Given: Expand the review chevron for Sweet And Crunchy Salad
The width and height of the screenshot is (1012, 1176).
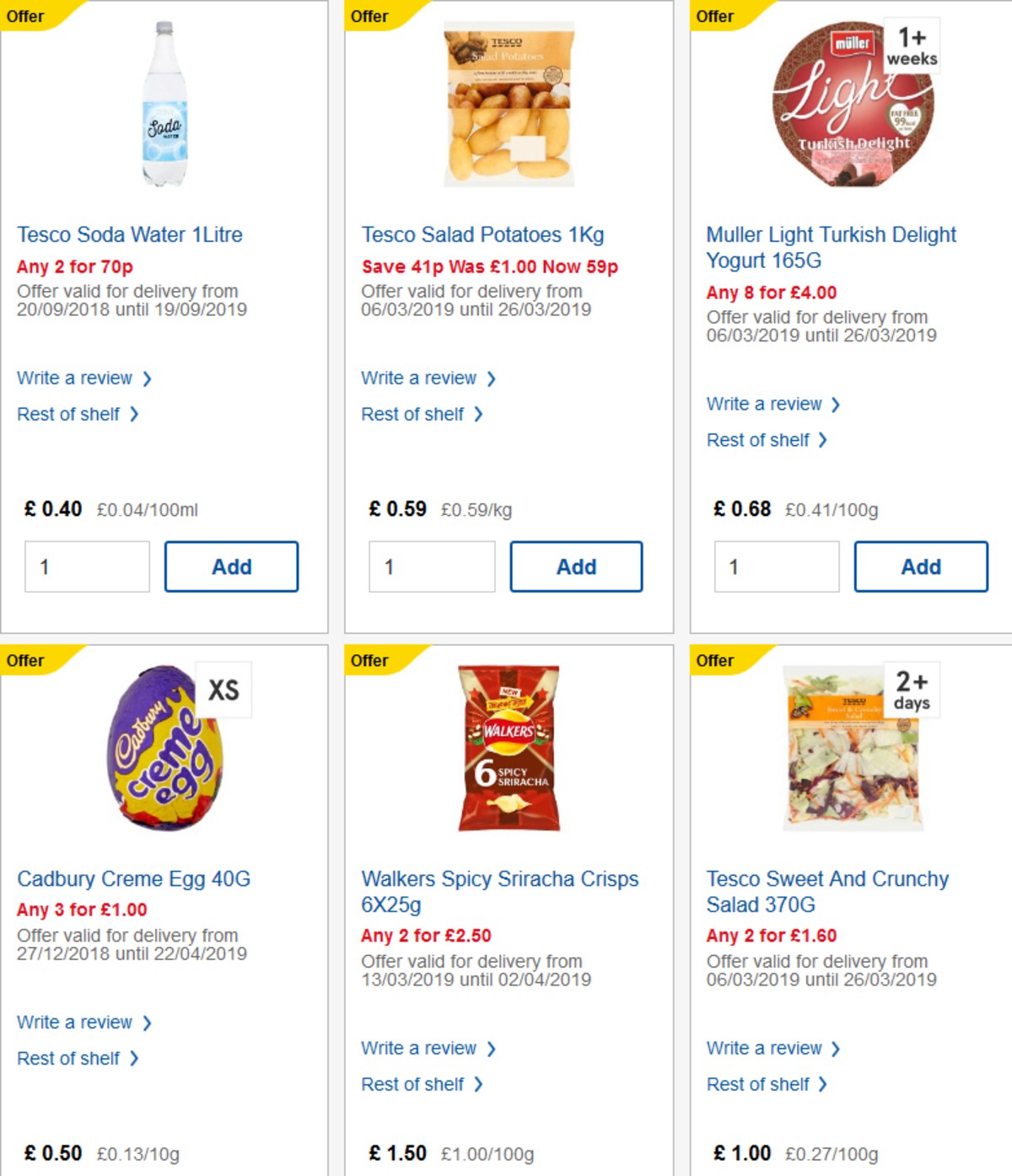Looking at the screenshot, I should coord(835,1048).
